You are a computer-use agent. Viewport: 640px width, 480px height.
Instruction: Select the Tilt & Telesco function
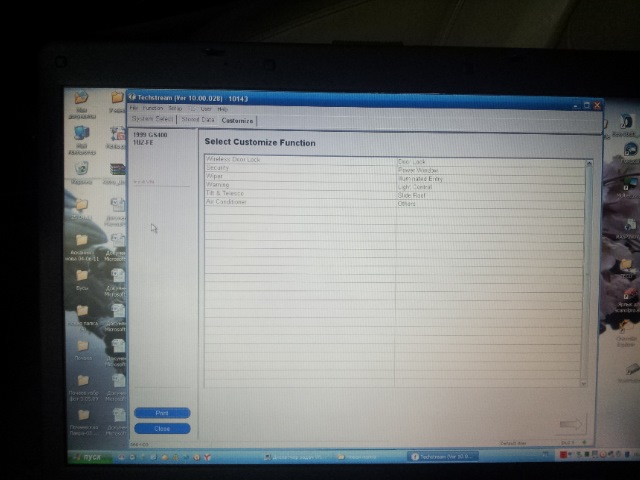300,193
